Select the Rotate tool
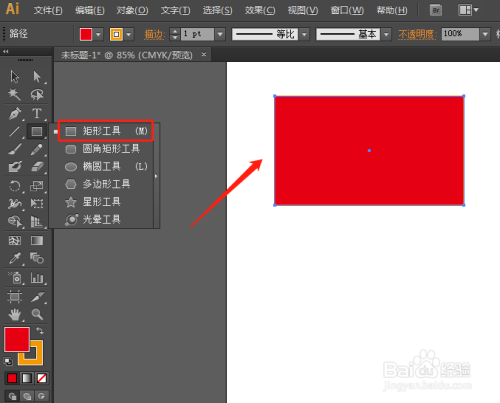500x403 pixels. [x=14, y=186]
